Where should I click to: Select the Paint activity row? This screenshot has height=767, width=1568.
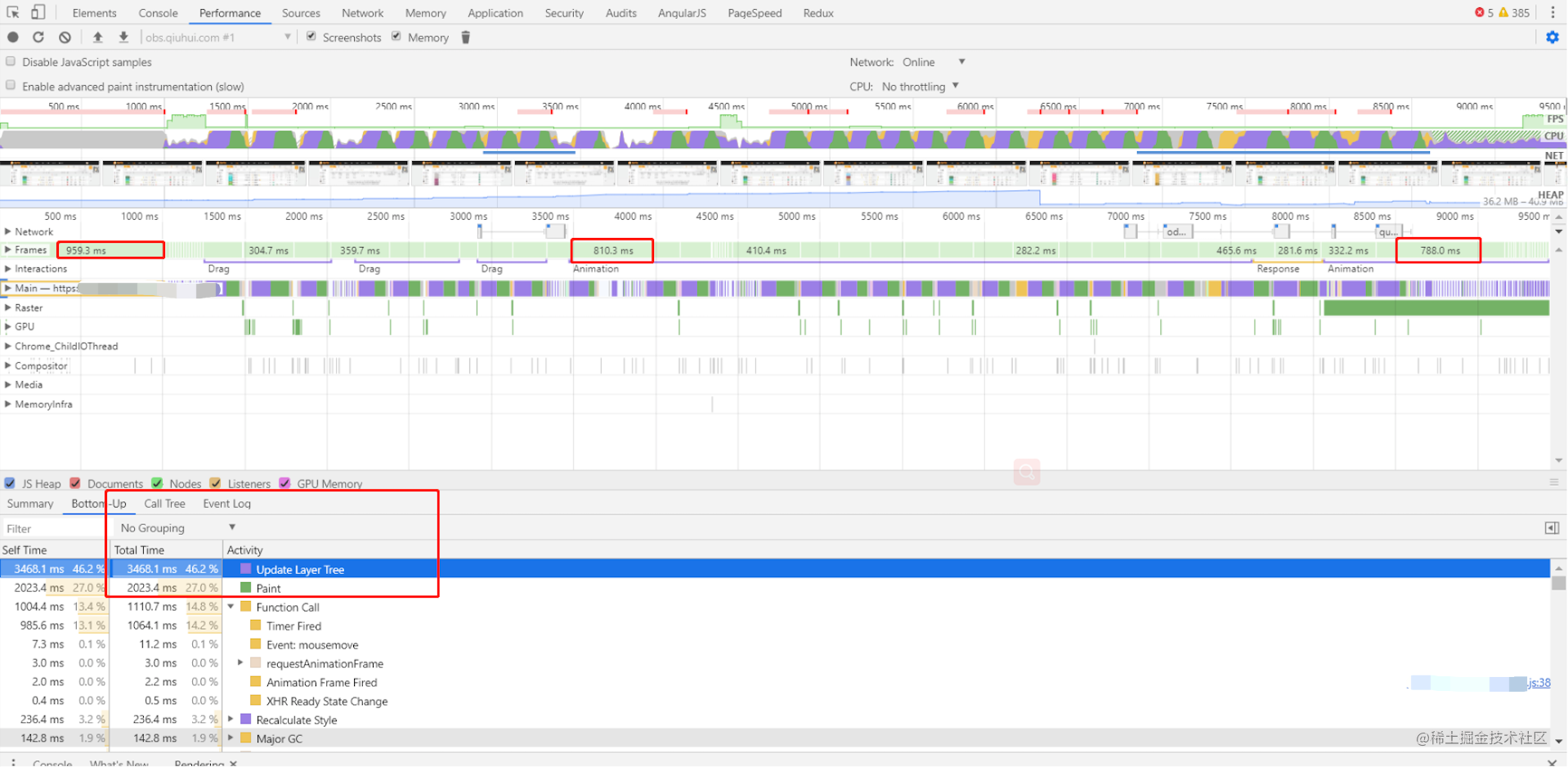tap(775, 588)
